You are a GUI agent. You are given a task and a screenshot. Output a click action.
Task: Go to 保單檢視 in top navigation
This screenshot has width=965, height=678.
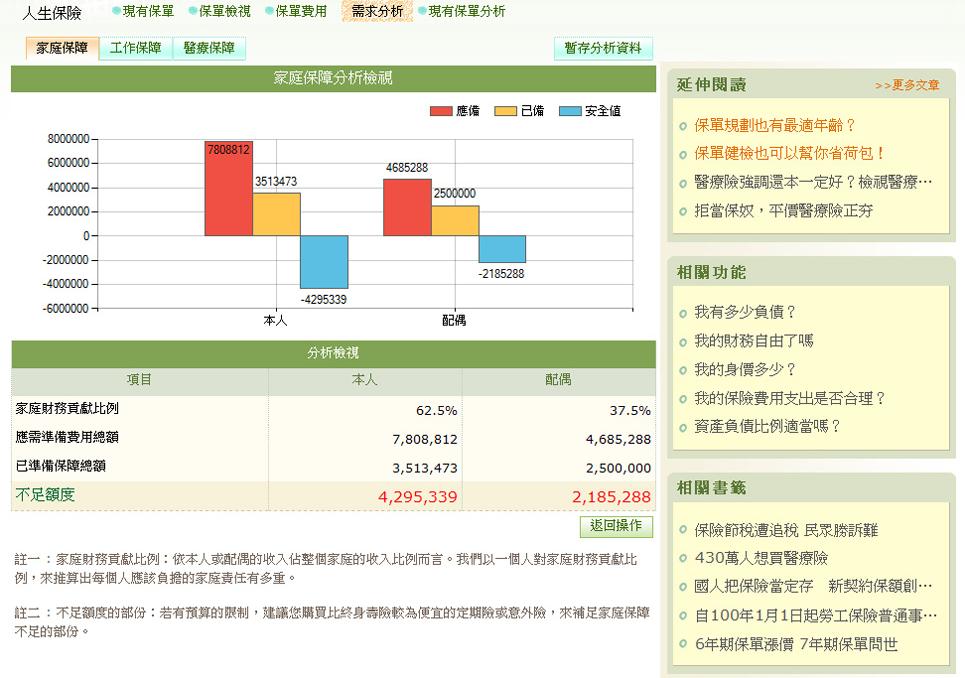point(223,11)
